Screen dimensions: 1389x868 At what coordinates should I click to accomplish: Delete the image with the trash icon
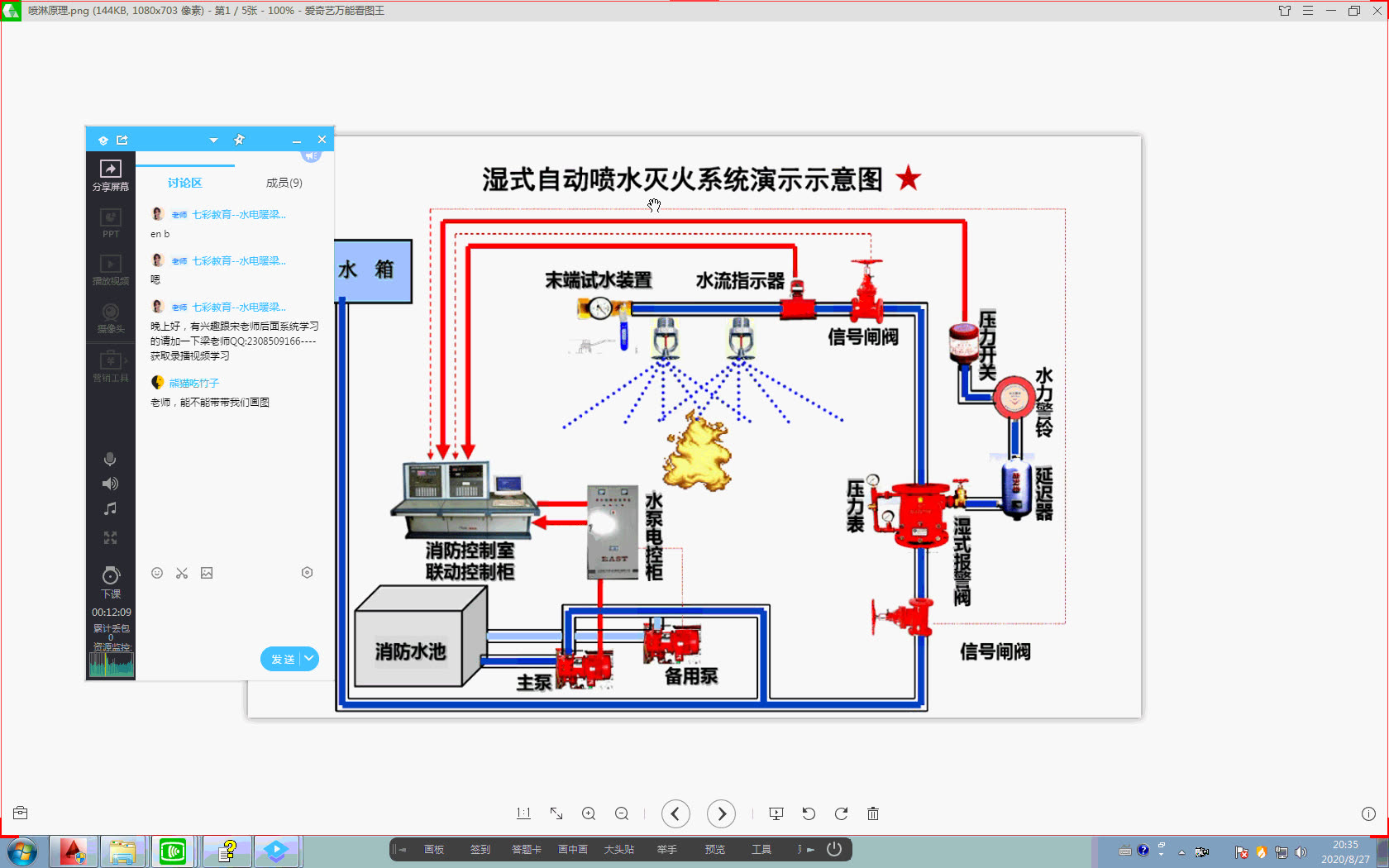(x=873, y=813)
